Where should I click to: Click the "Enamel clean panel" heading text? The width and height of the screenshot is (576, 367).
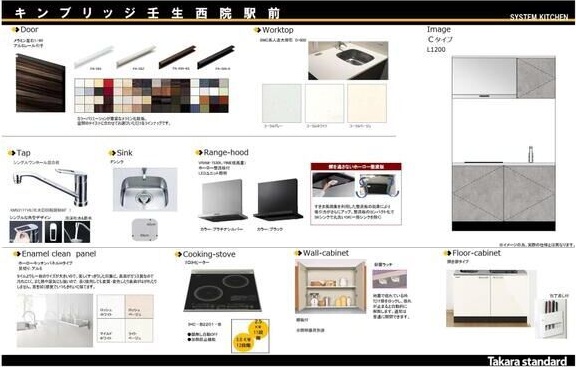tap(59, 254)
